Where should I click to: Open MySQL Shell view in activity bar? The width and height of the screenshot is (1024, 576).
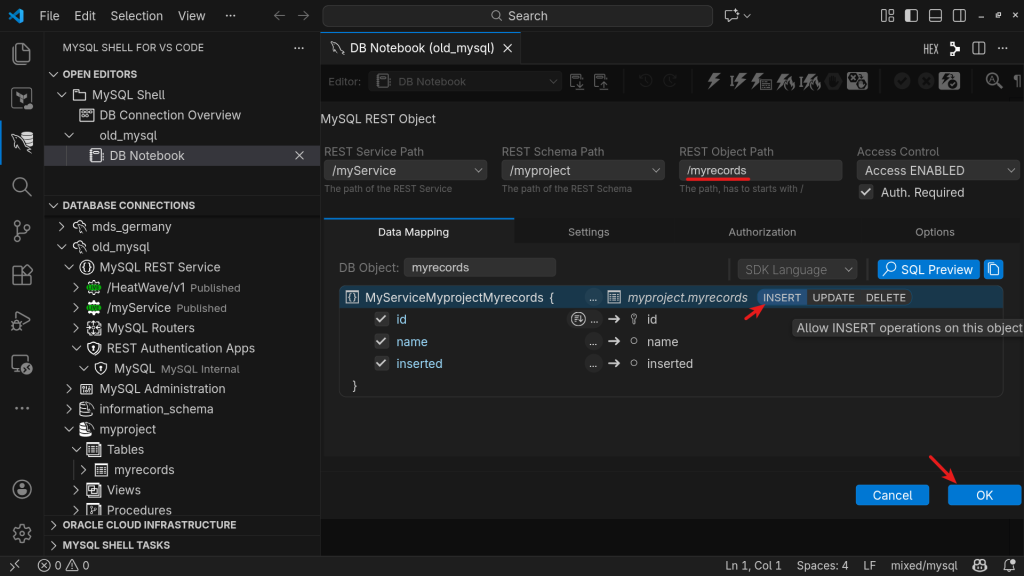pyautogui.click(x=21, y=143)
